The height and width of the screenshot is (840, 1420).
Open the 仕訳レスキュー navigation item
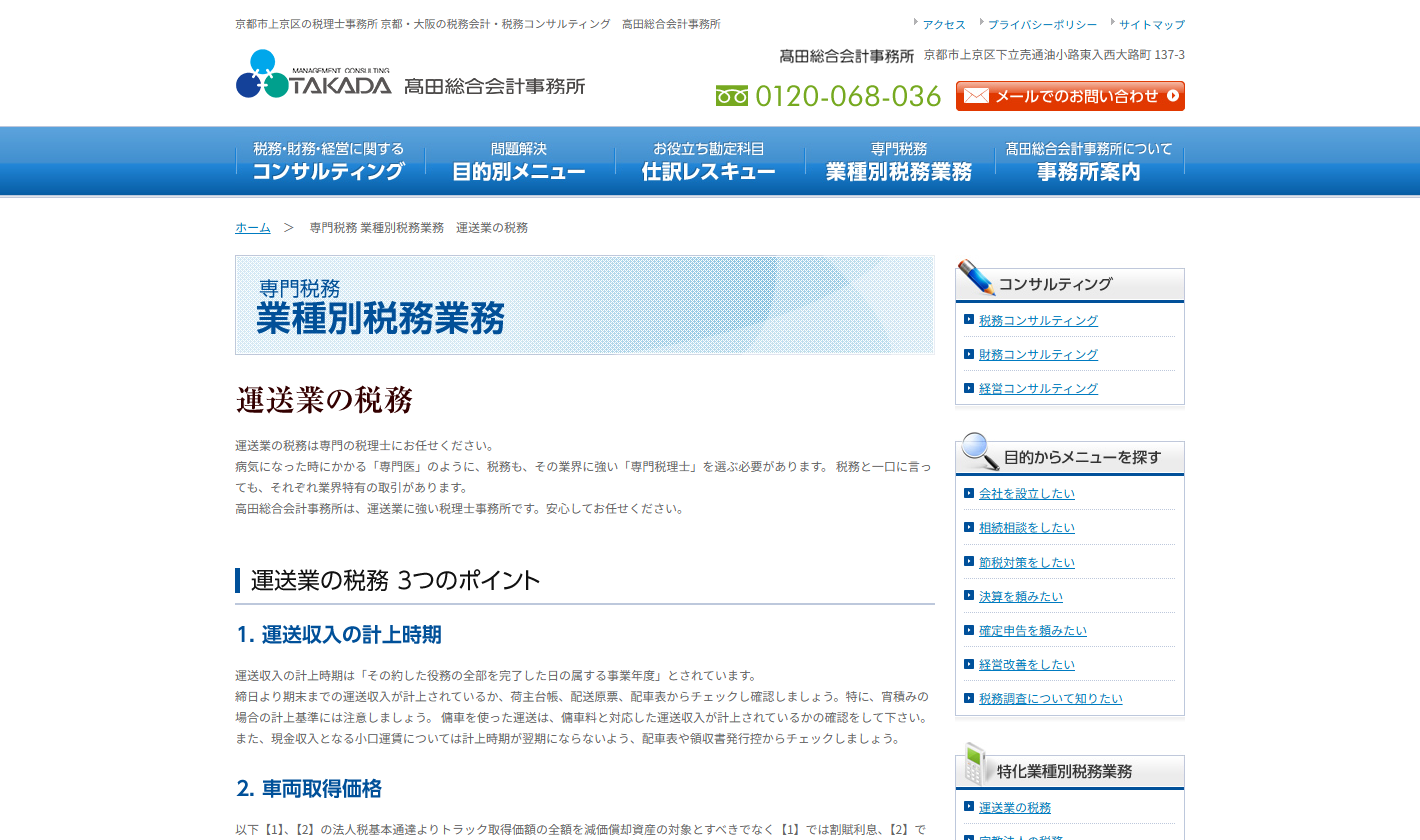pos(710,161)
